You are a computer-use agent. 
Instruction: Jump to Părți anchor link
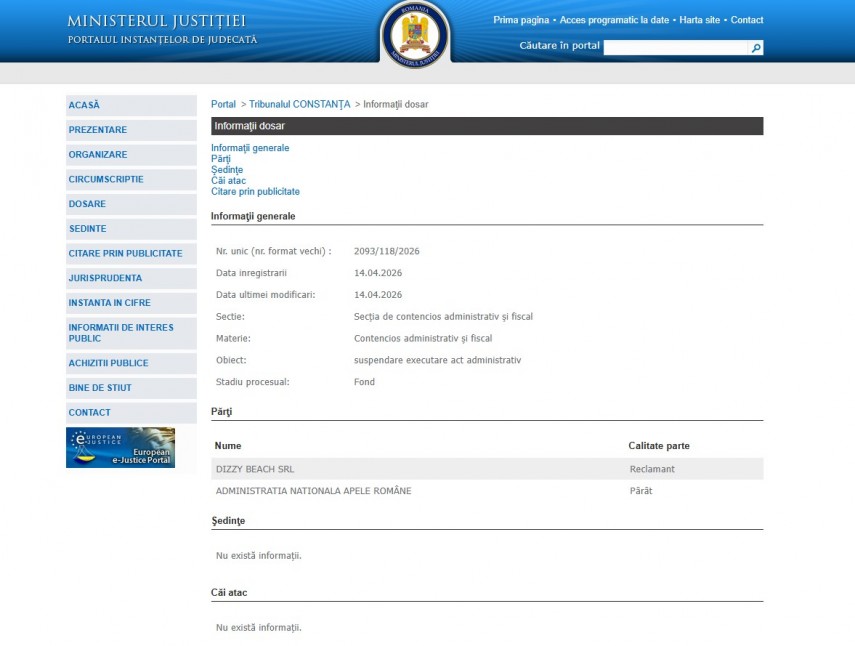(221, 159)
